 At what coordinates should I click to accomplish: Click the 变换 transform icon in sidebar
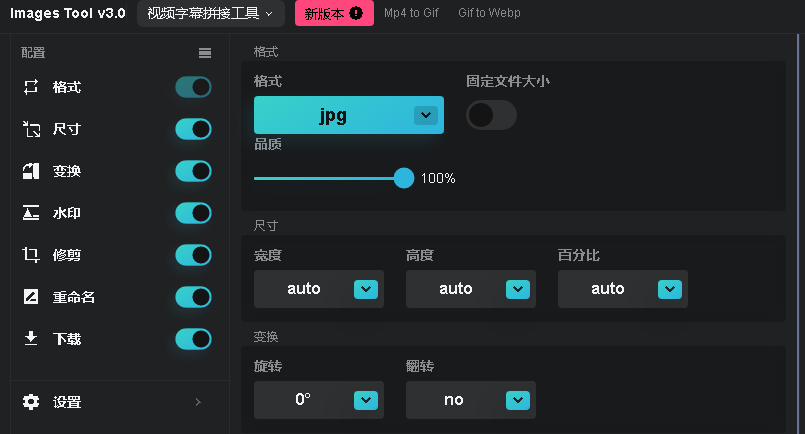(31, 171)
